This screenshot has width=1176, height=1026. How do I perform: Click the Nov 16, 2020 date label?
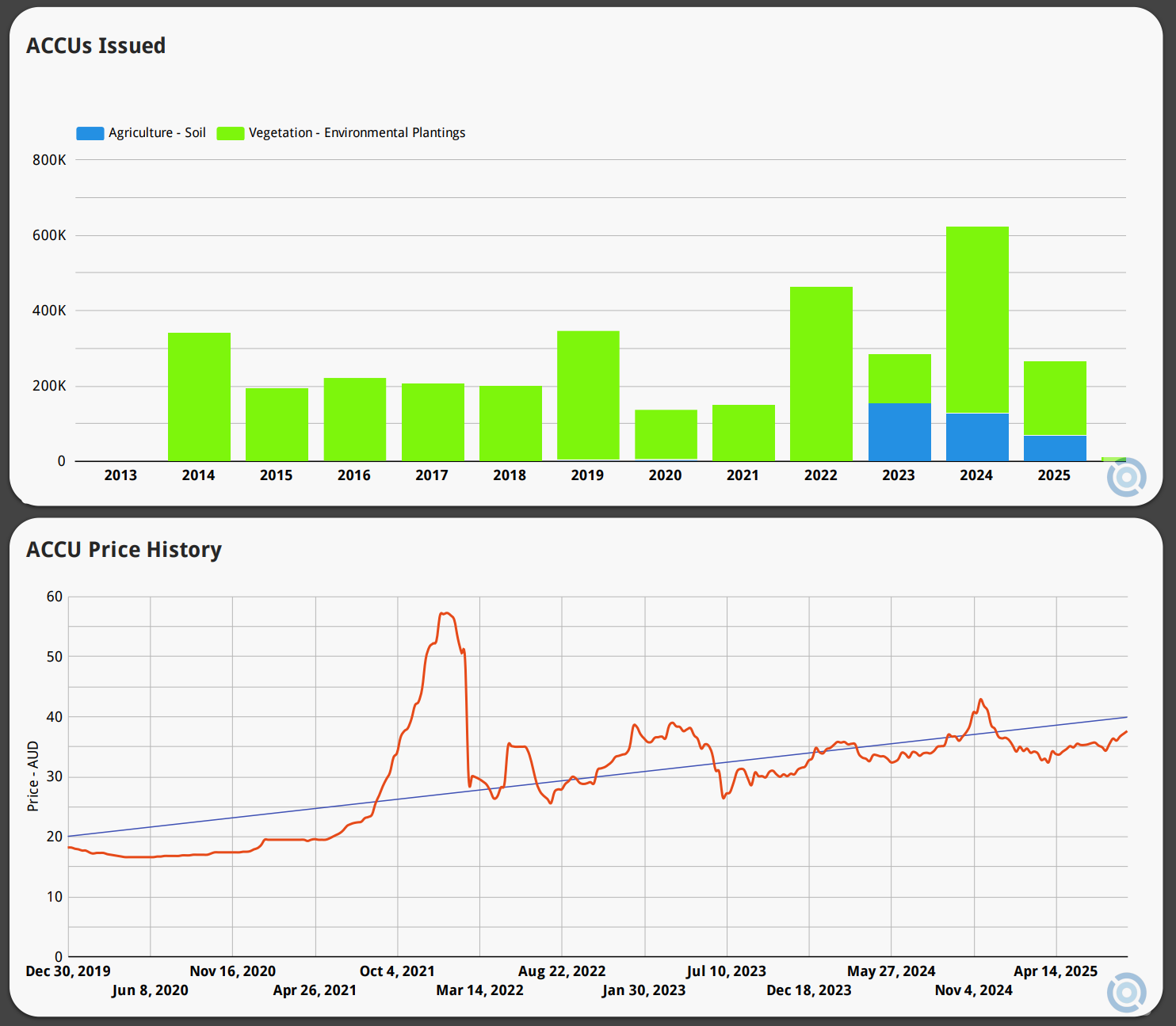(x=233, y=971)
